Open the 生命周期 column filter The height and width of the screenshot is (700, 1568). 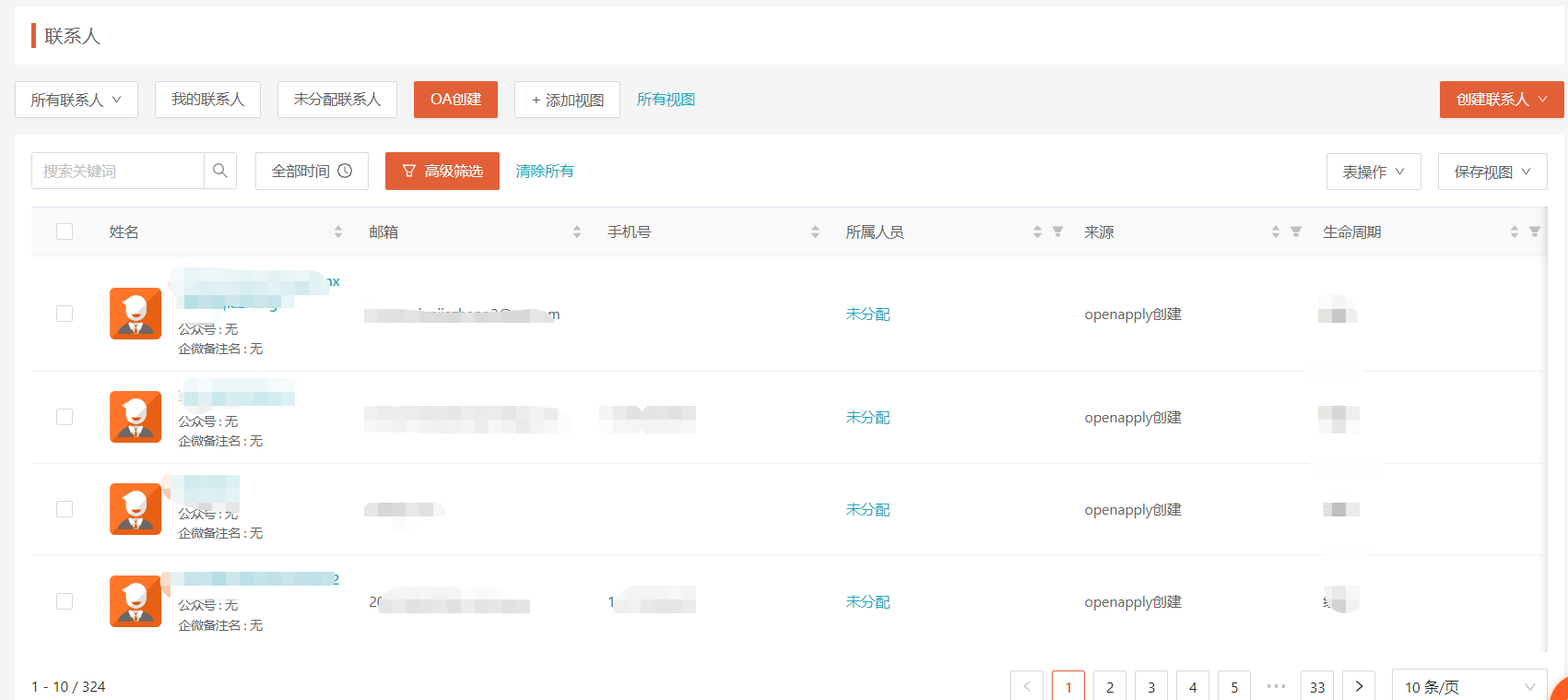[x=1535, y=231]
